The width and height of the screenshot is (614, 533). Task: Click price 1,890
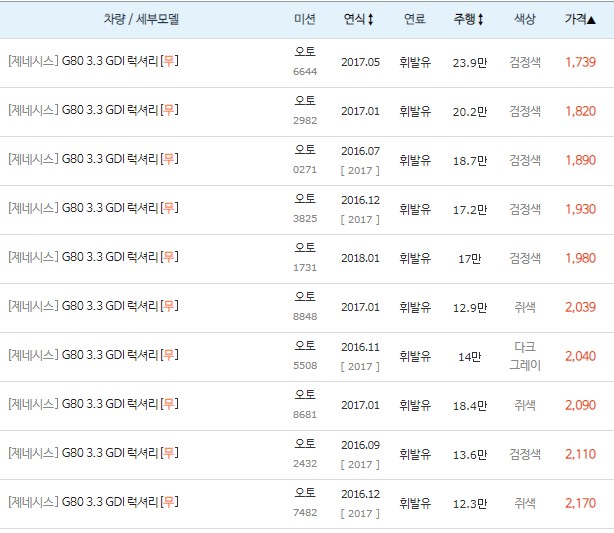point(580,160)
